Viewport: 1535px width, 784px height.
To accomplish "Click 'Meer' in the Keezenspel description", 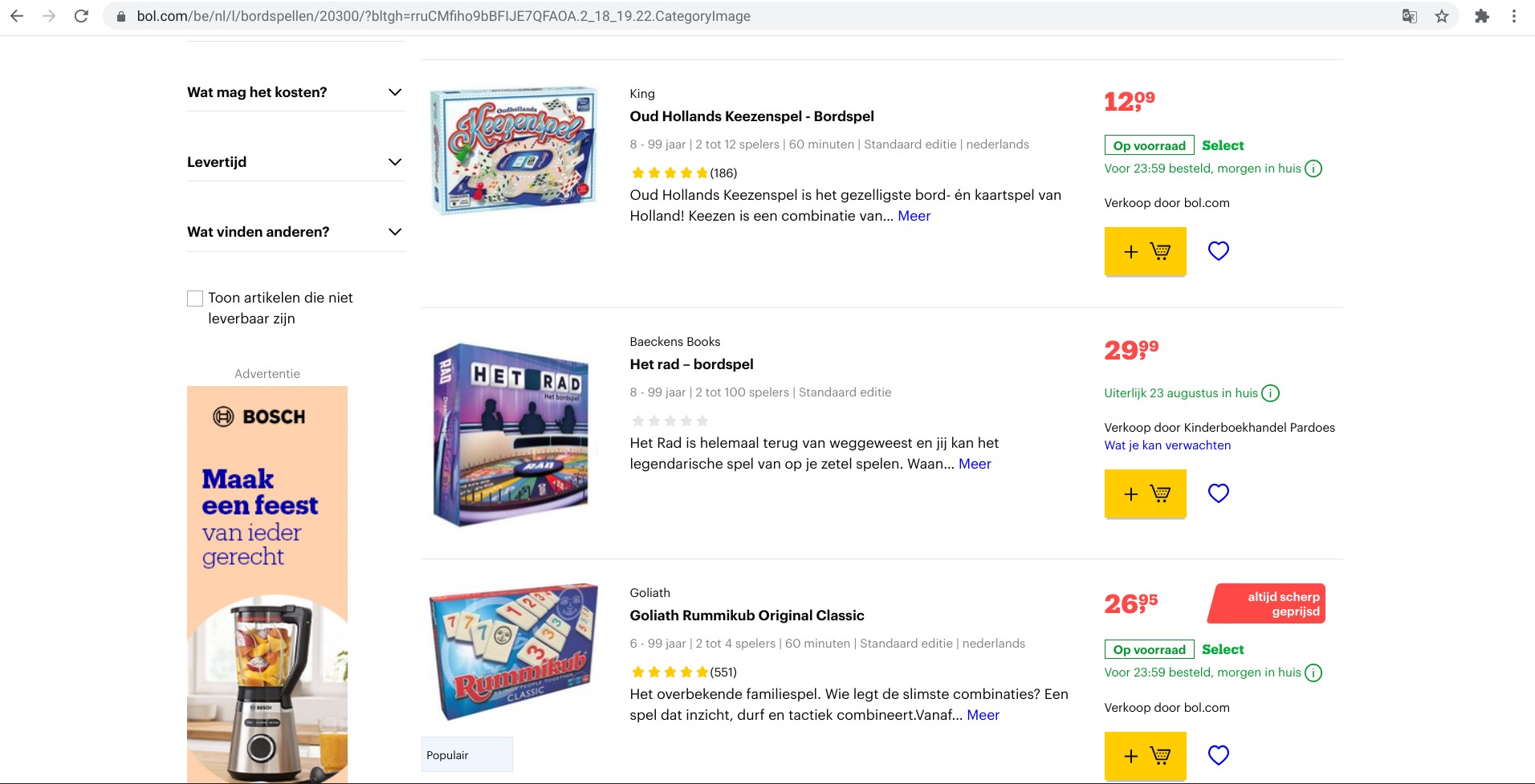I will pos(914,216).
